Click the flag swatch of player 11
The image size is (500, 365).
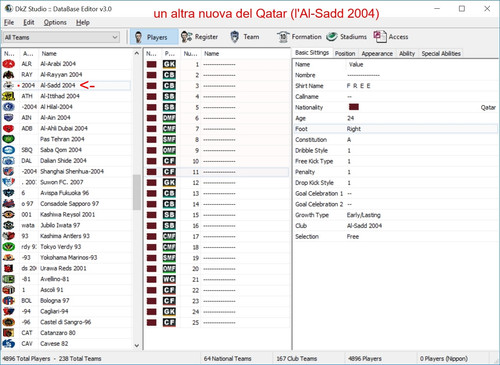151,172
